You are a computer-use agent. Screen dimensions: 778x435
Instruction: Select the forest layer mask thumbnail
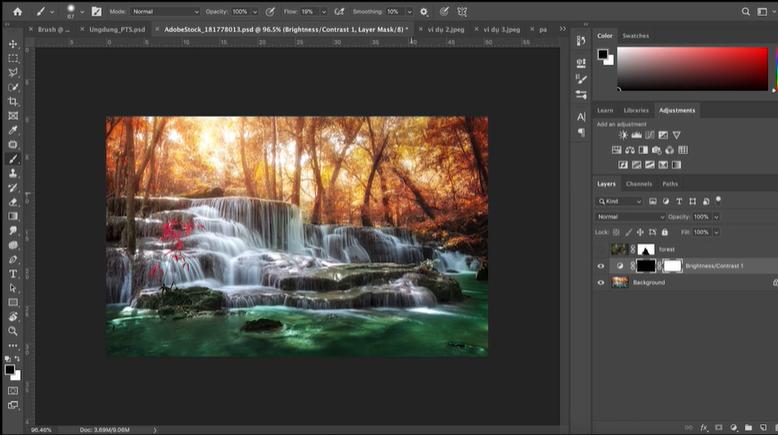point(646,249)
